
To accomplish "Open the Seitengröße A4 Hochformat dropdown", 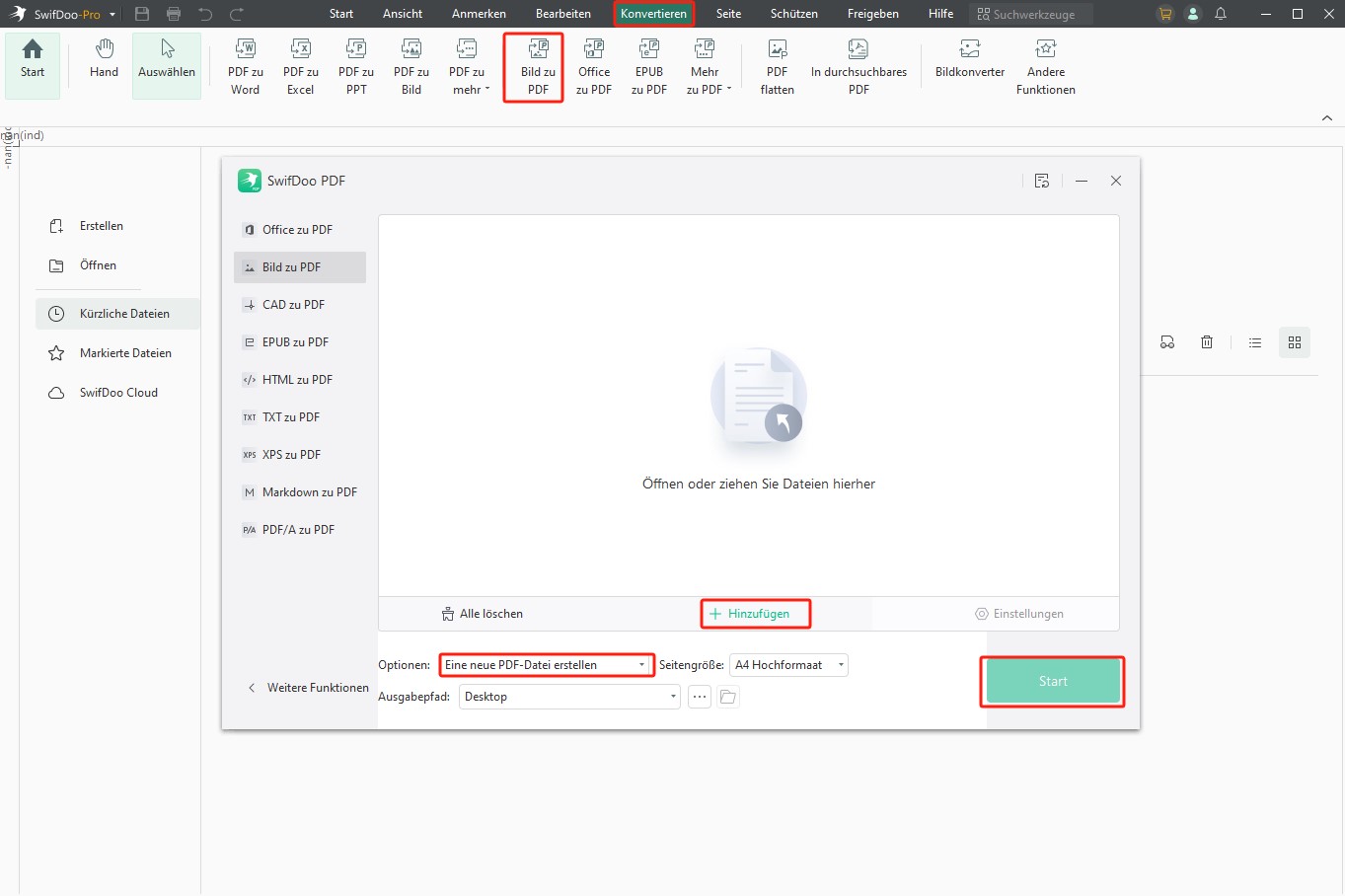I will point(788,665).
